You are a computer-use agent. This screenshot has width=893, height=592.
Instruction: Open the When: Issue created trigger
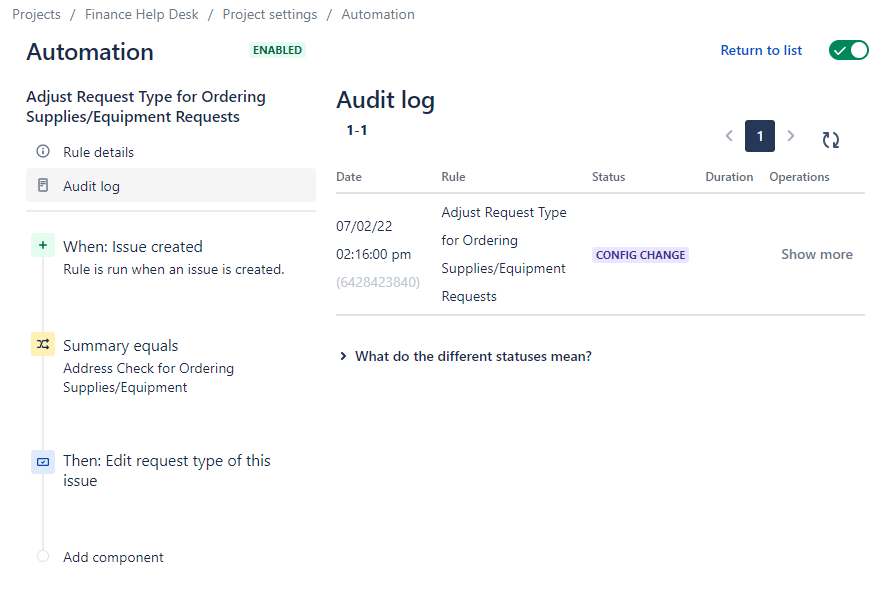[133, 247]
